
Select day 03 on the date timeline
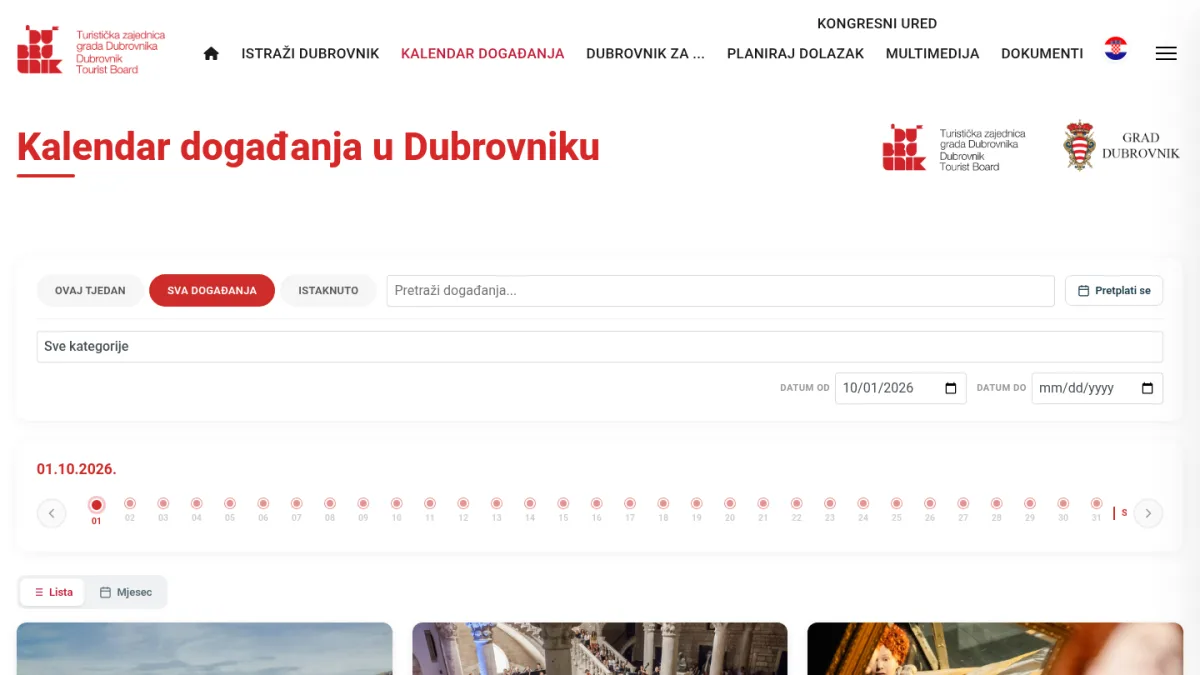tap(163, 510)
